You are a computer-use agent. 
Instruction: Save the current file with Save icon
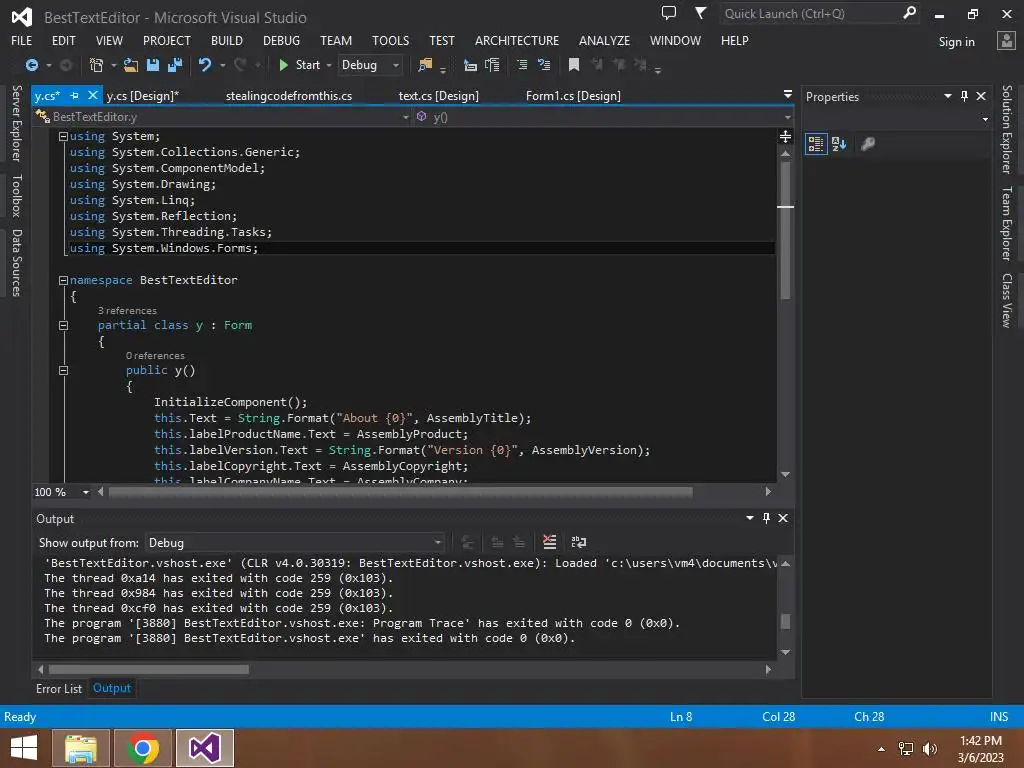tap(153, 65)
